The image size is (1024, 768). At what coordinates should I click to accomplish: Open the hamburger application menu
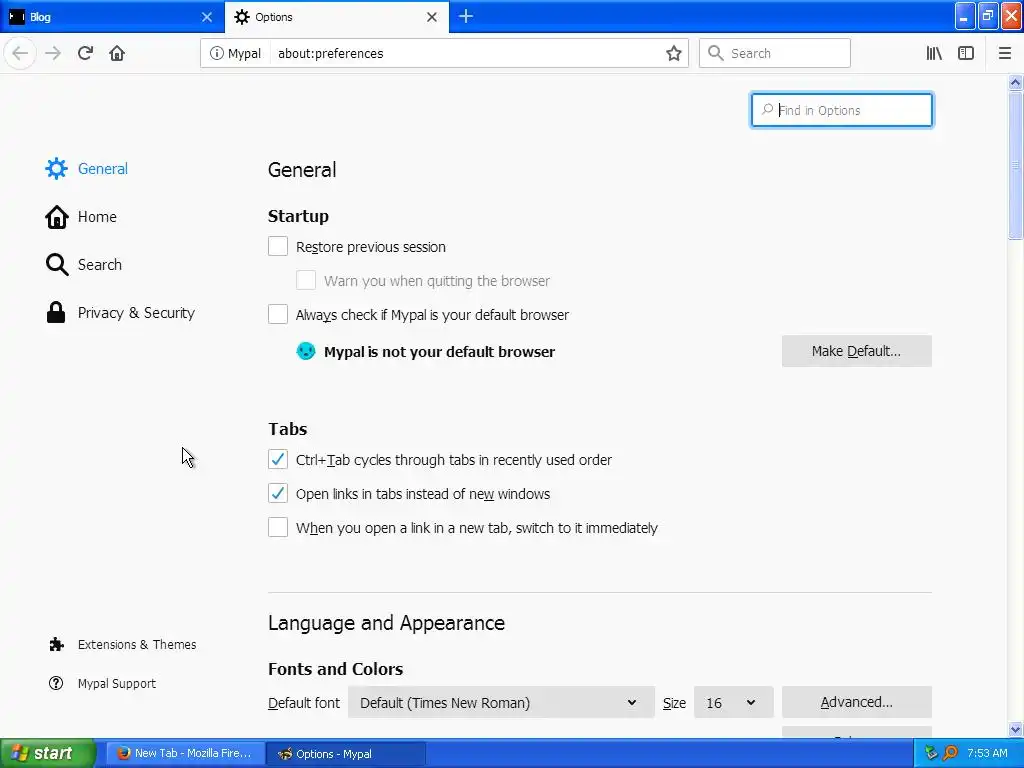click(1004, 54)
